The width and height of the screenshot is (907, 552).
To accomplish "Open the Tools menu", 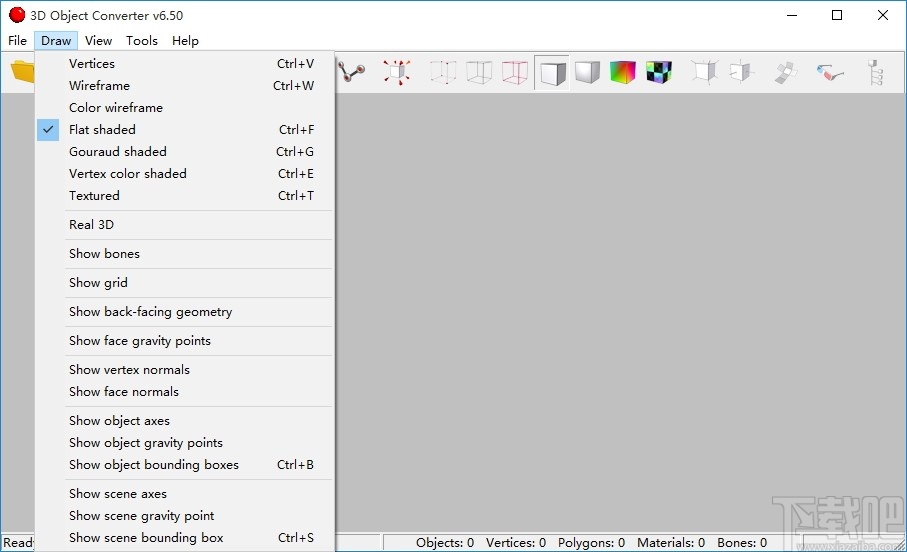I will pyautogui.click(x=142, y=41).
